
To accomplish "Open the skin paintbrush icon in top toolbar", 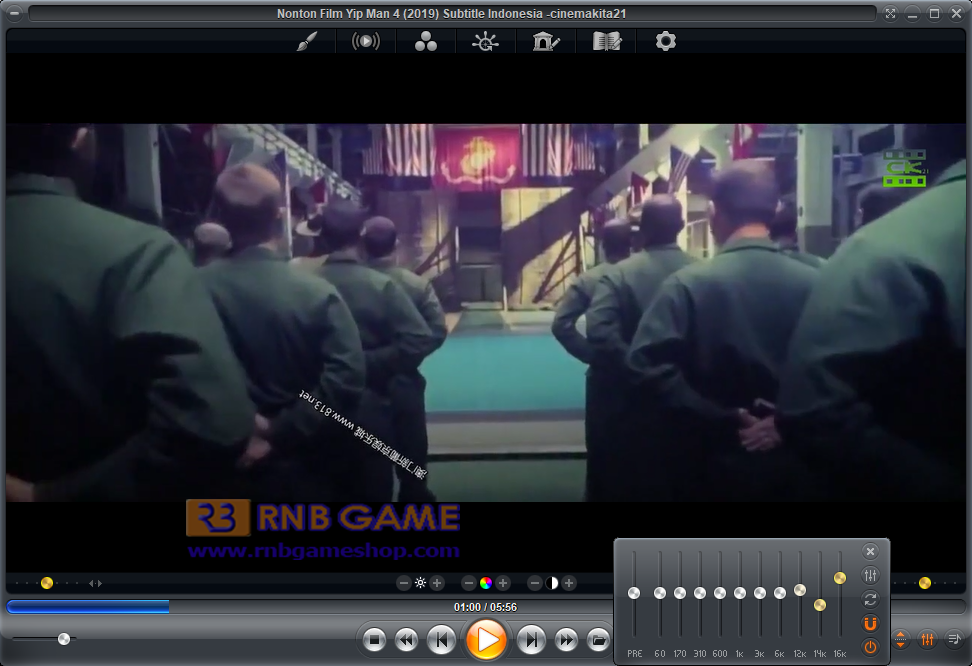I will (x=307, y=42).
